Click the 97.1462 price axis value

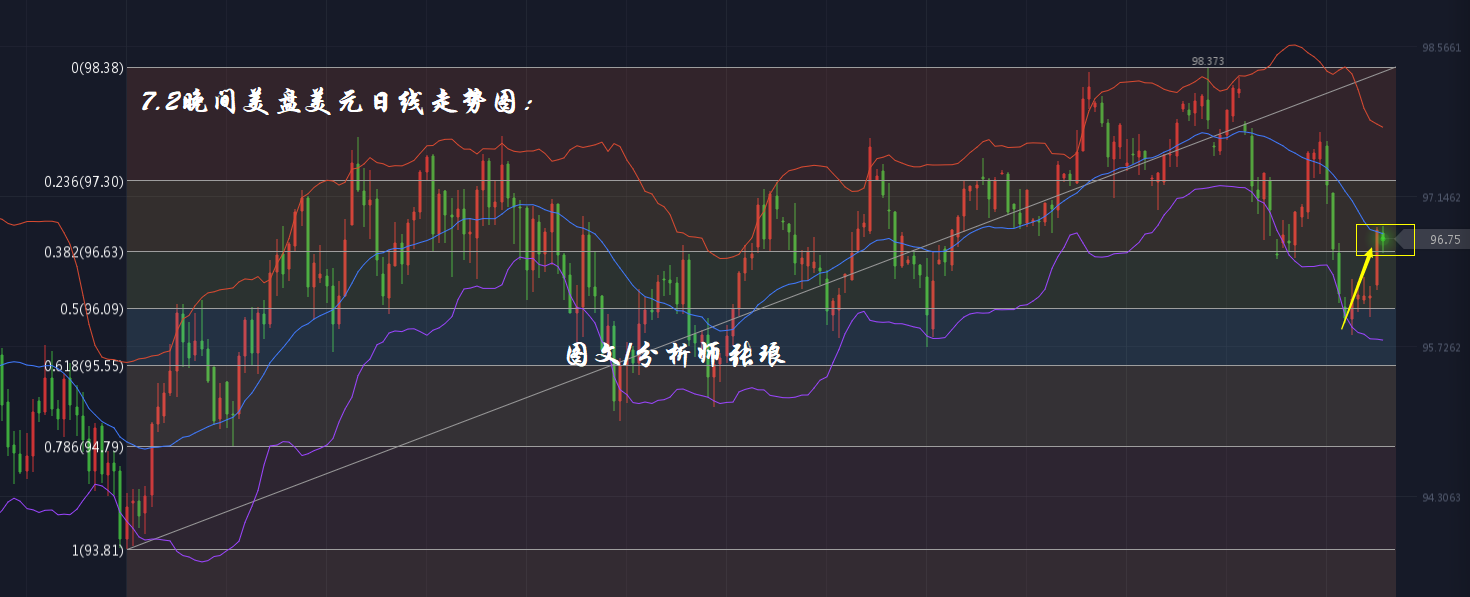(1442, 198)
